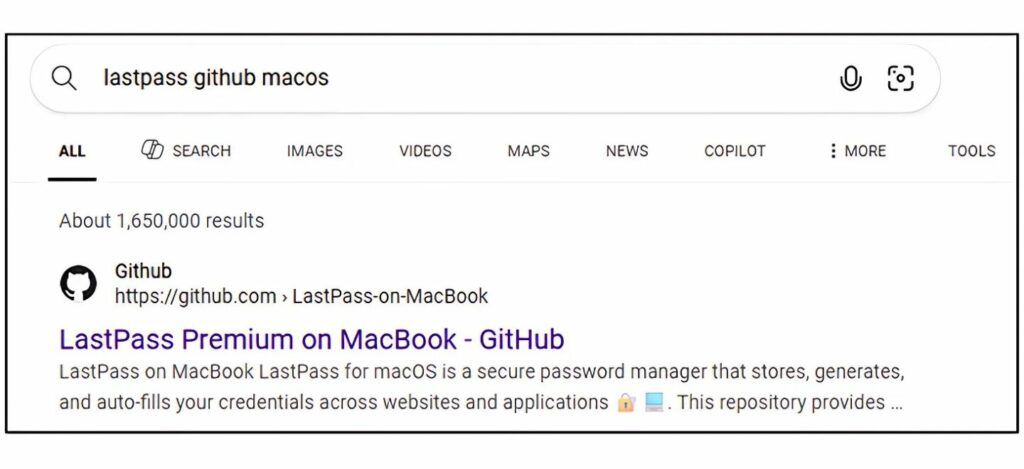This screenshot has width=1024, height=469.
Task: Open the VIDEOS tab
Action: 425,151
